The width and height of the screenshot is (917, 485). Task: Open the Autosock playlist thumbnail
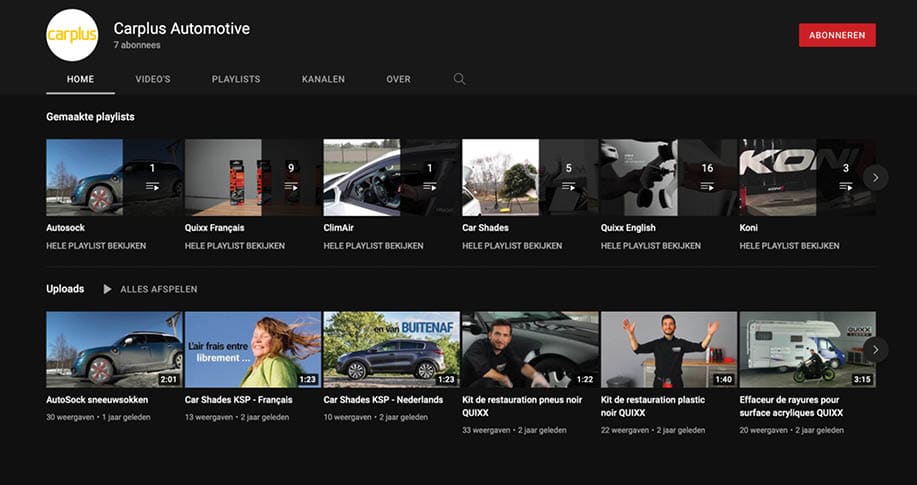tap(115, 177)
